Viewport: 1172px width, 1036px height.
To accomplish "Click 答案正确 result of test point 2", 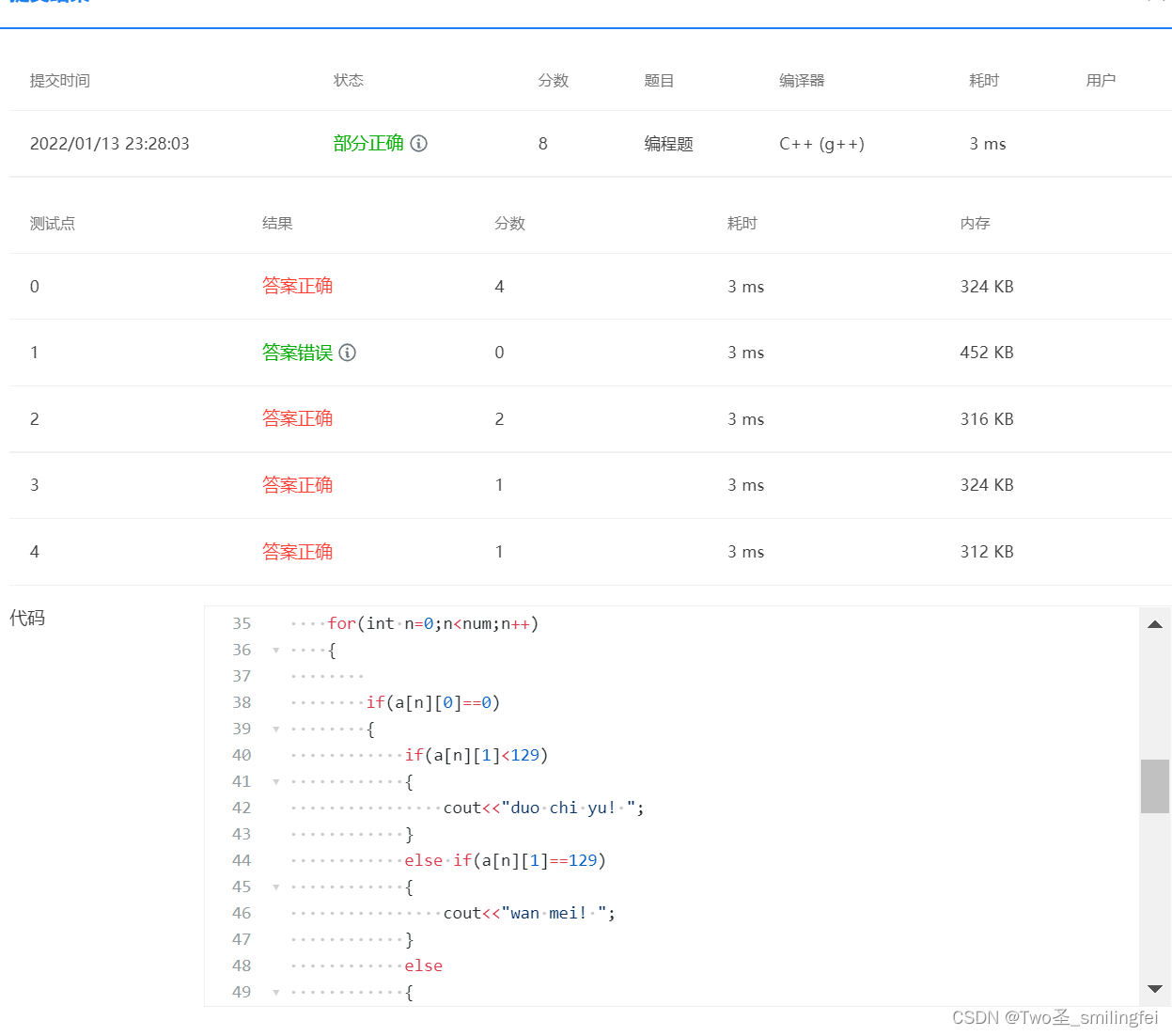I will coord(297,418).
